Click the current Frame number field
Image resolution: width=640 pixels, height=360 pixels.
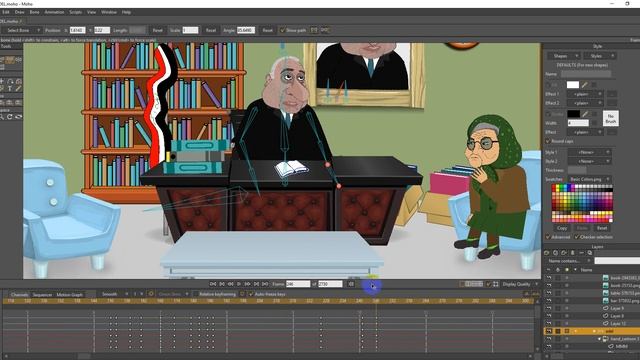[x=298, y=284]
